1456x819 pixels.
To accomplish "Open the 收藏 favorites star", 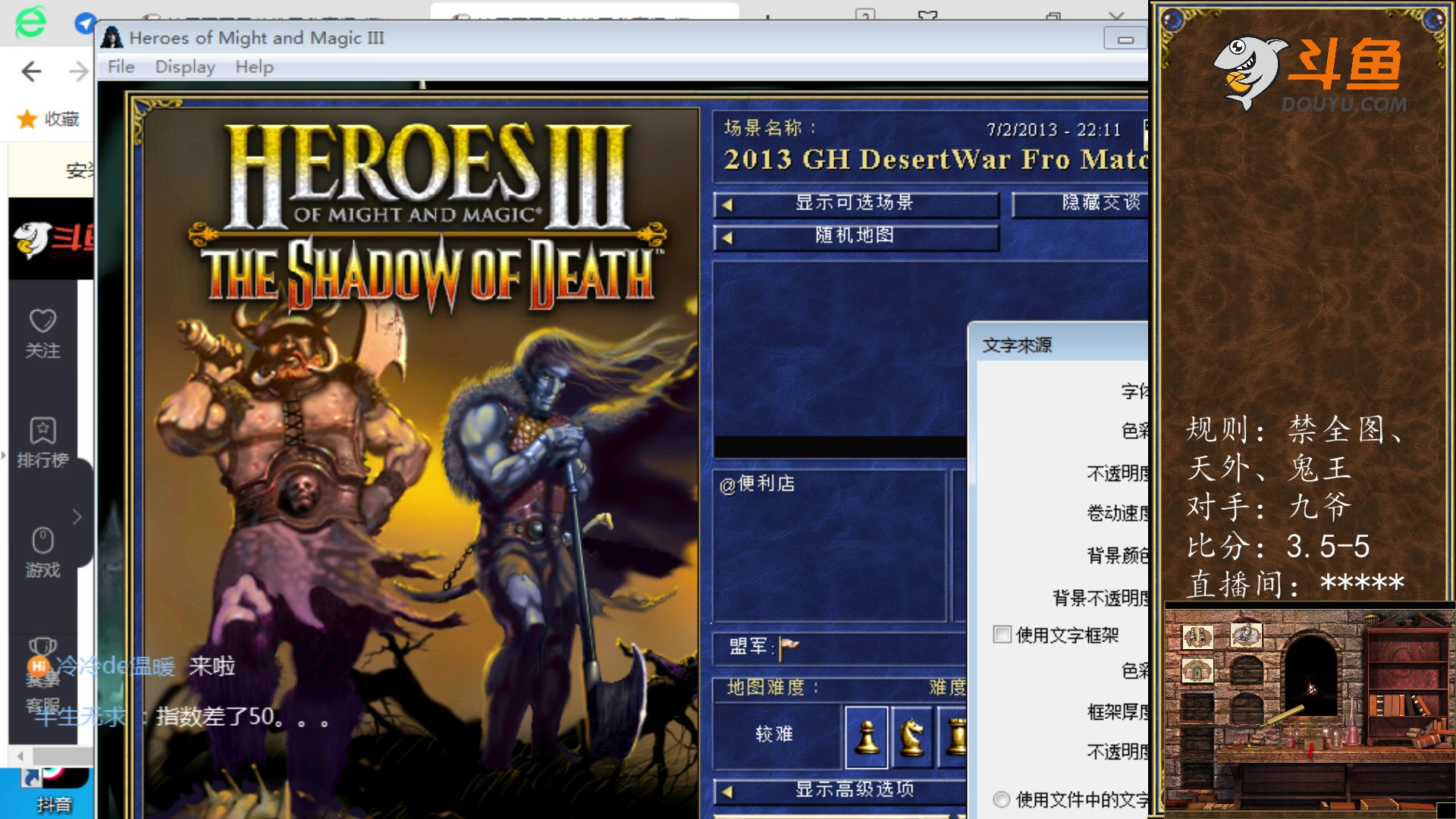I will coord(27,119).
